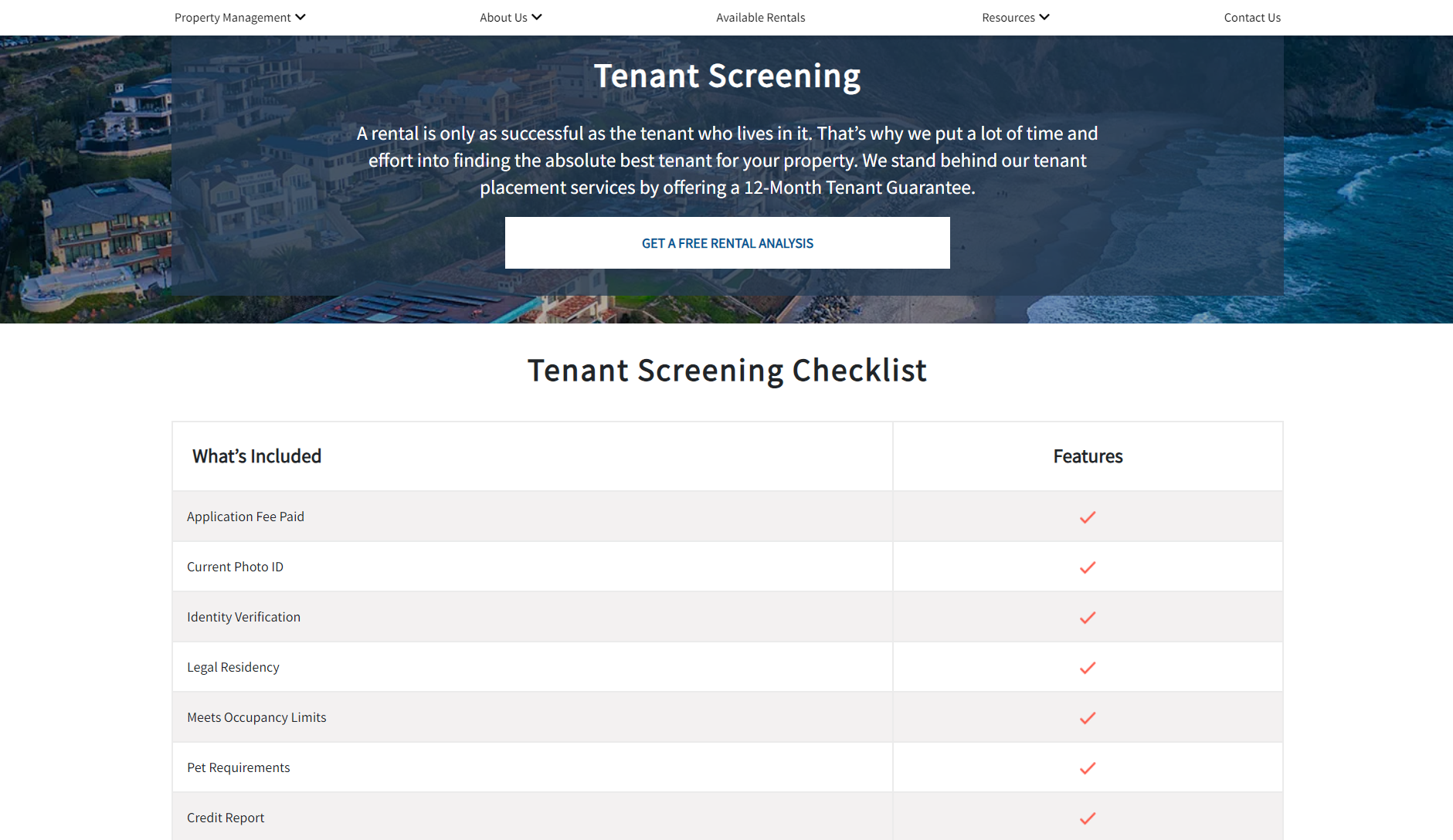Click the checkmark in Current Photo ID row

tap(1088, 567)
